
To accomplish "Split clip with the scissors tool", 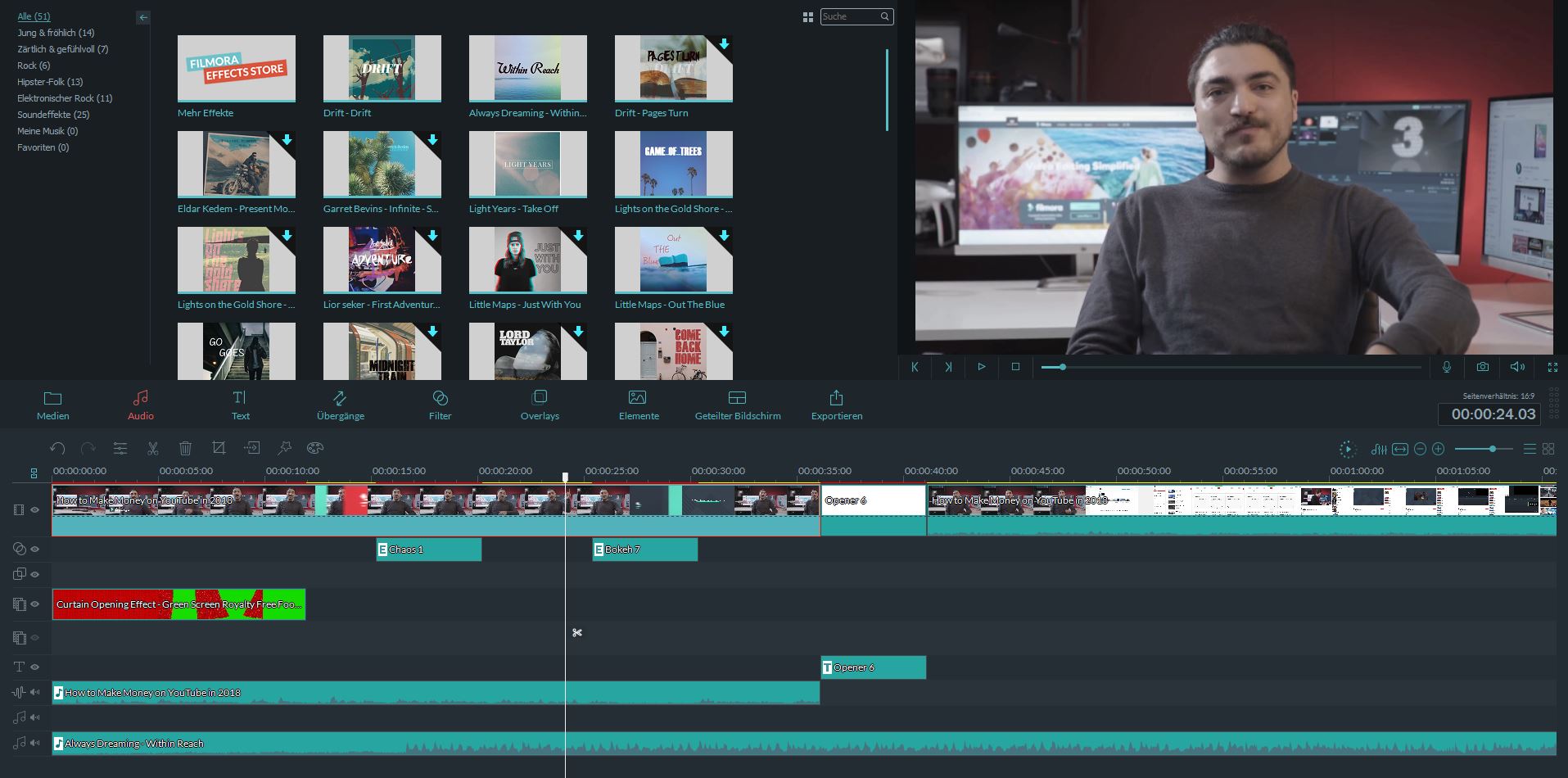I will coord(152,448).
